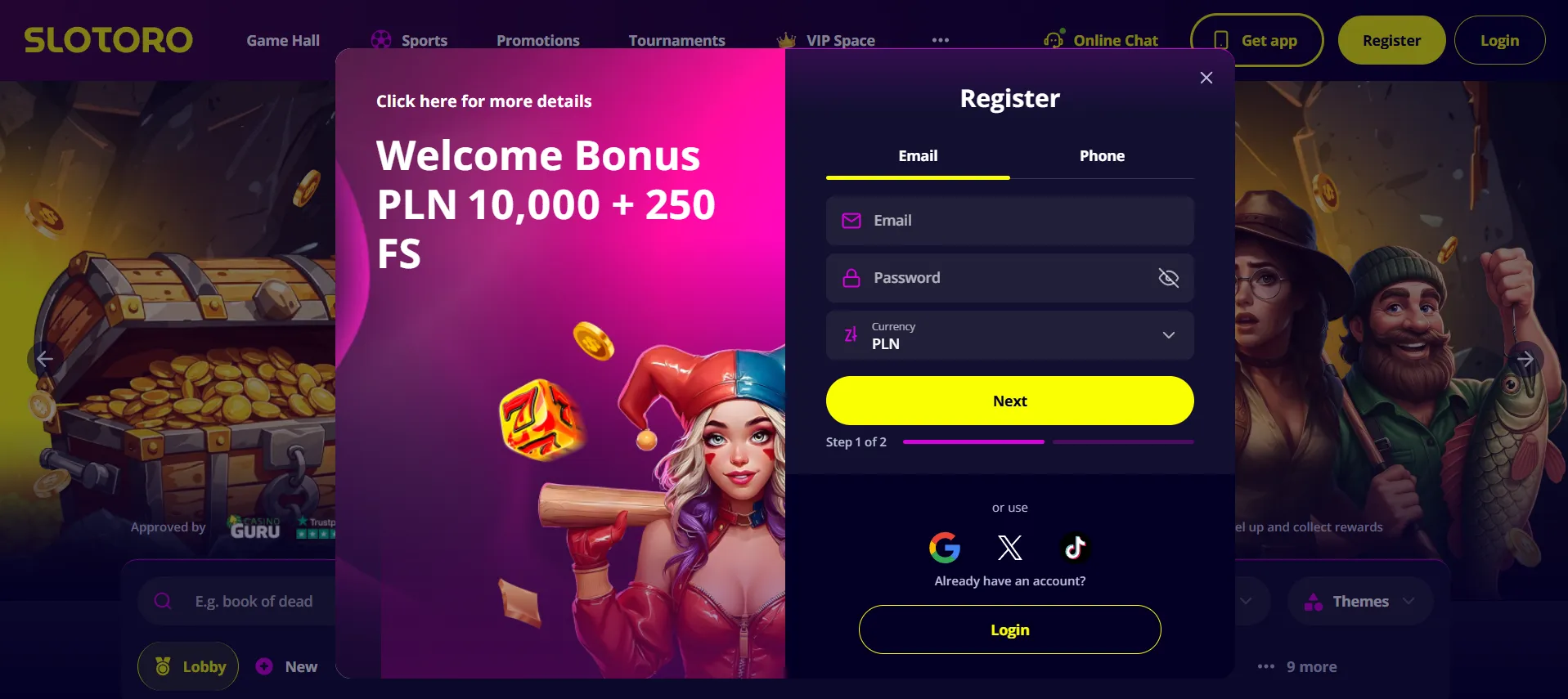Screen dimensions: 1568x699
Task: Click the game search magnifier icon
Action: click(x=163, y=601)
